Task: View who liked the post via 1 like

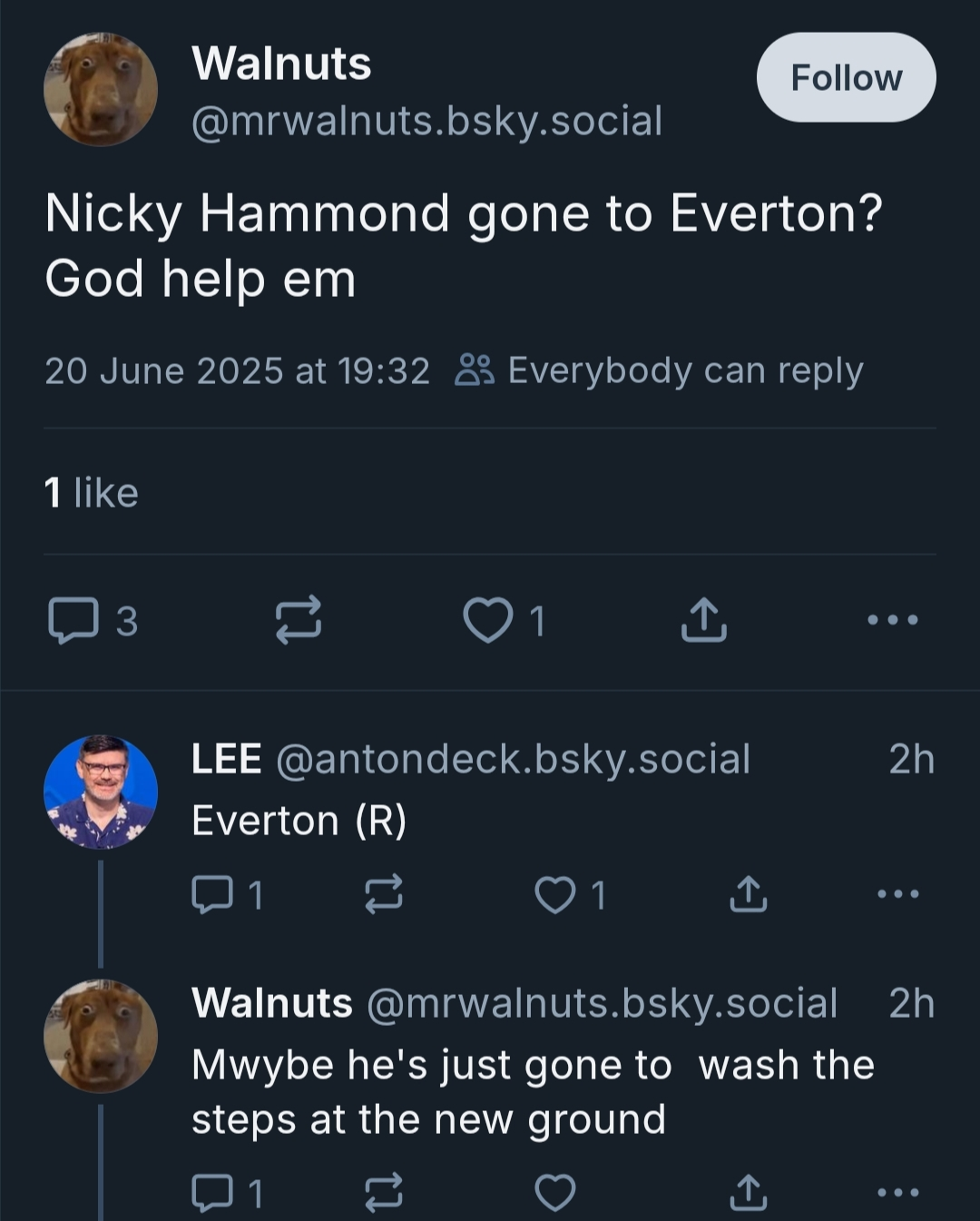Action: point(92,493)
